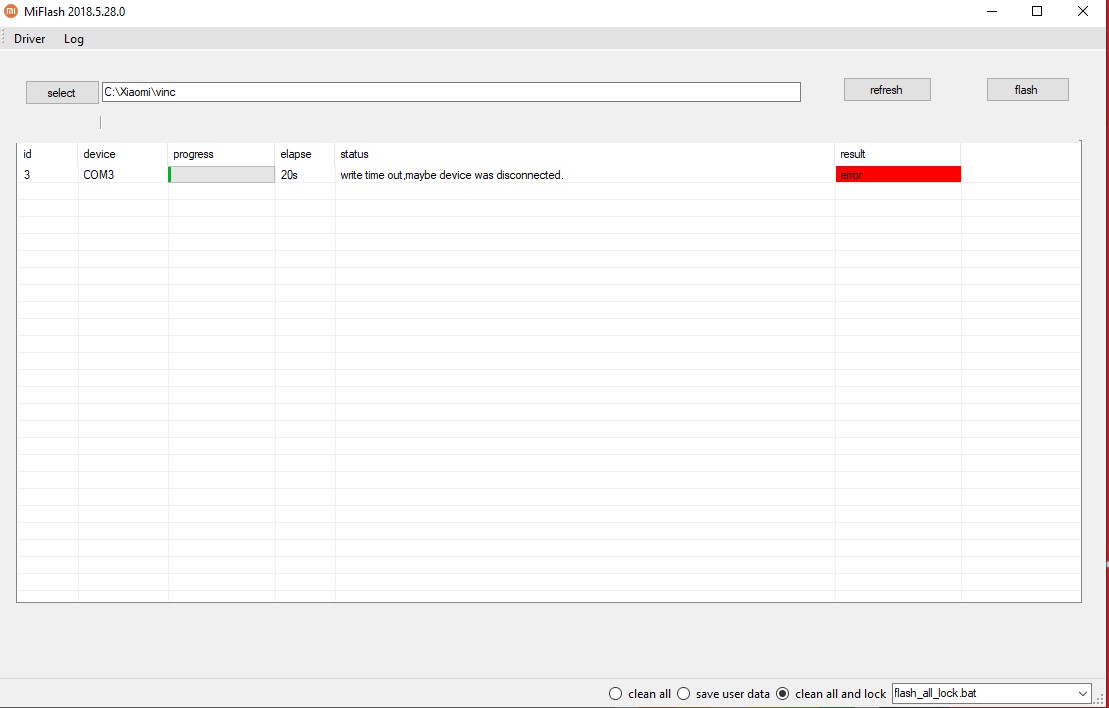Click the MiFlash orange logo icon
Image resolution: width=1109 pixels, height=708 pixels.
tap(11, 11)
